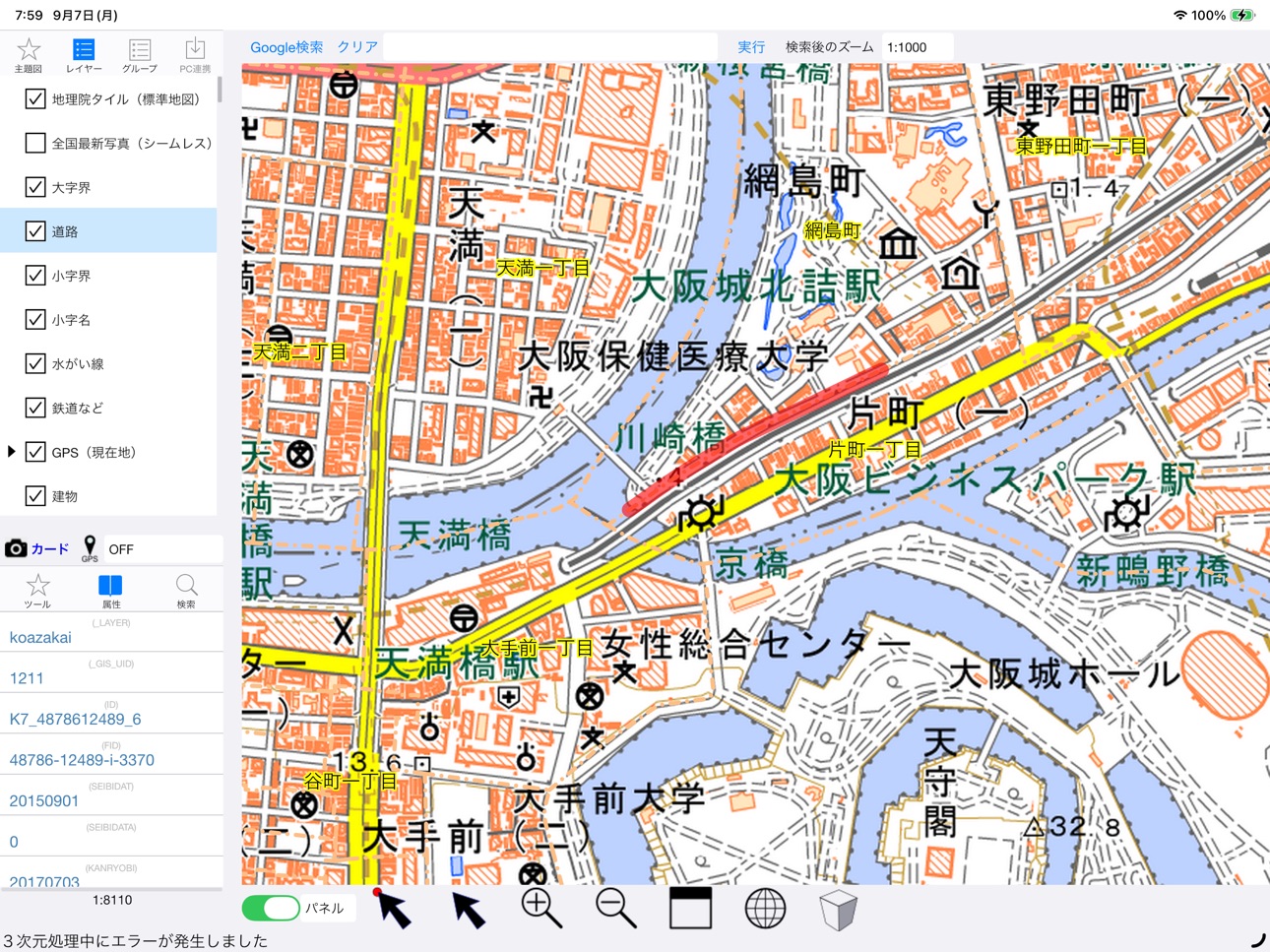The width and height of the screenshot is (1270, 952).
Task: Toggle the 小字名 layer checkbox
Action: (x=35, y=319)
